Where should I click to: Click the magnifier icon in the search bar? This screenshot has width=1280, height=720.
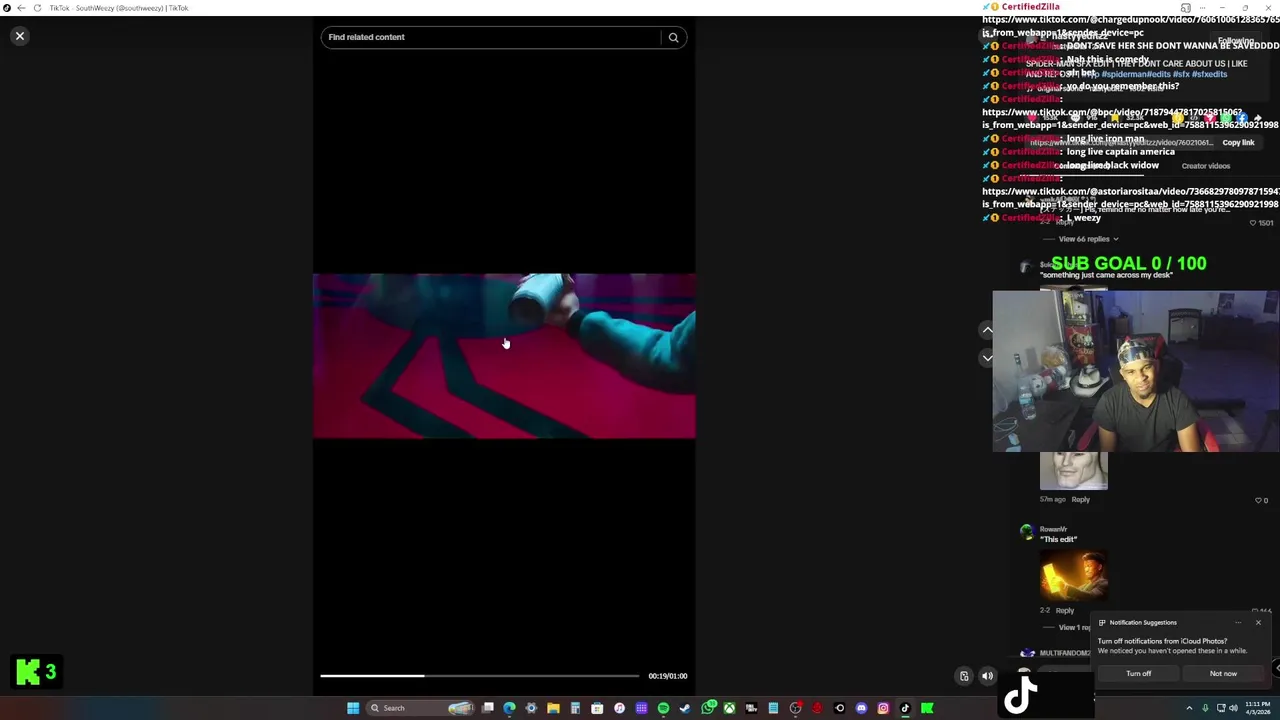[673, 37]
